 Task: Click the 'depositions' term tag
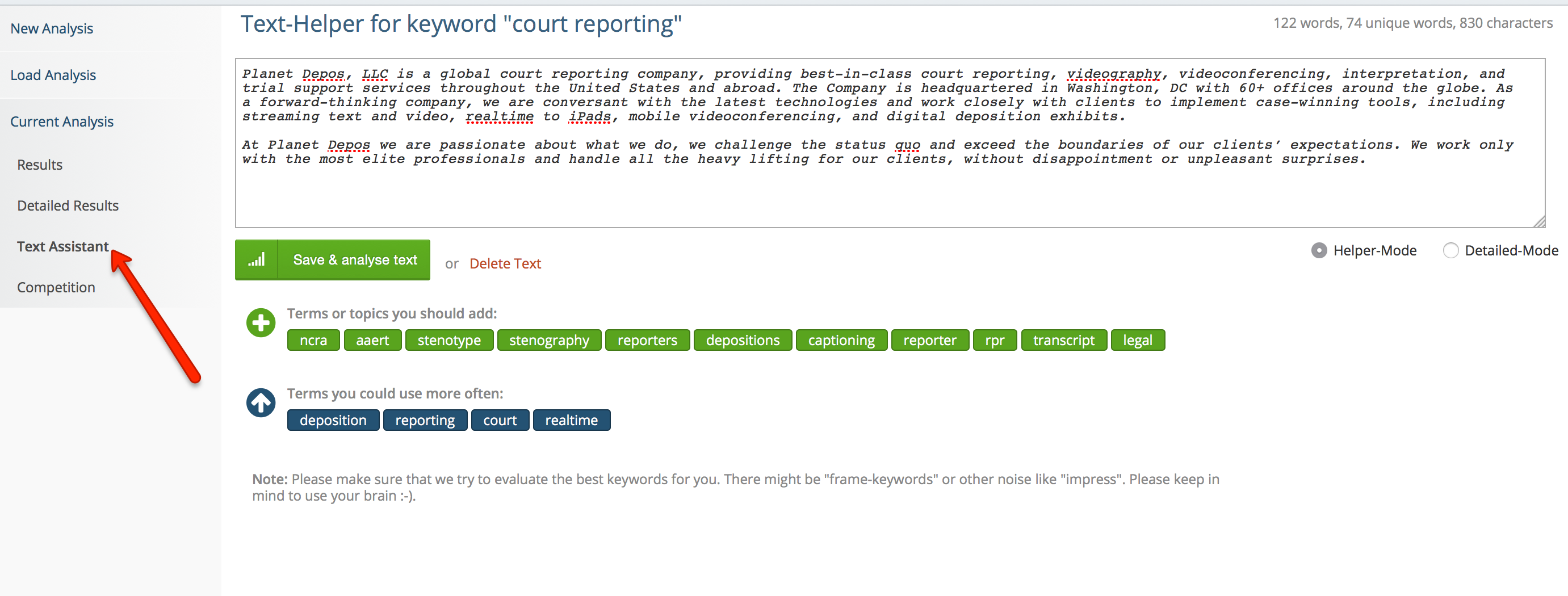coord(743,341)
